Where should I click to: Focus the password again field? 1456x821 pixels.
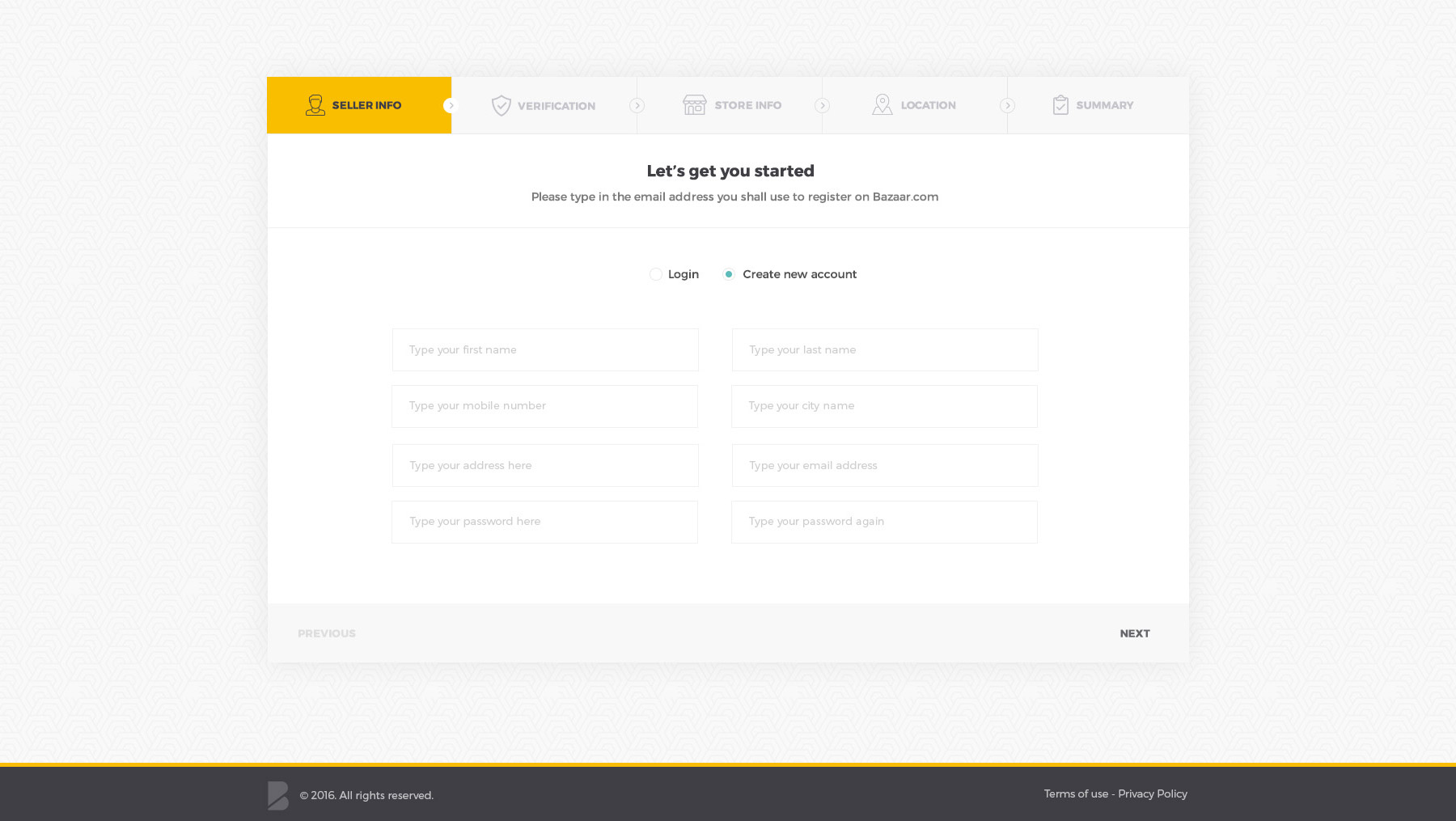(884, 522)
